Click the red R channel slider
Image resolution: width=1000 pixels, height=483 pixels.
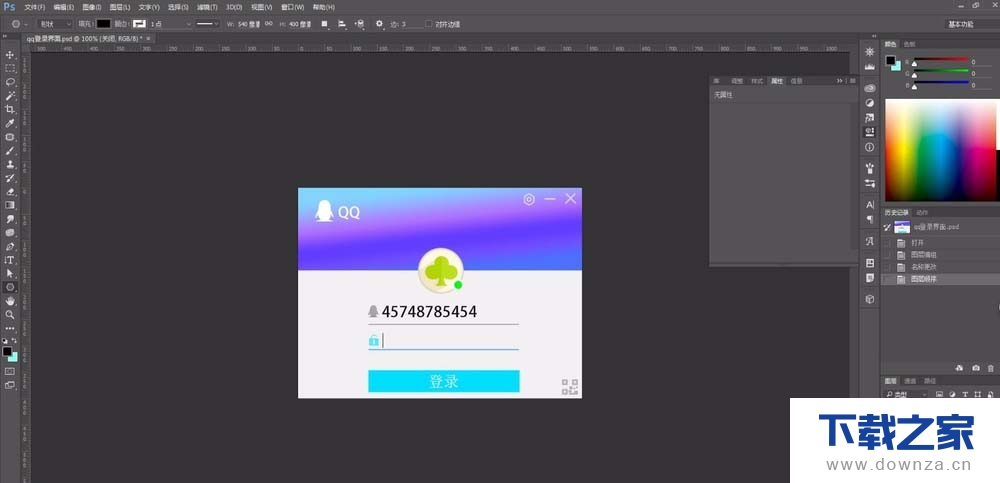[940, 61]
